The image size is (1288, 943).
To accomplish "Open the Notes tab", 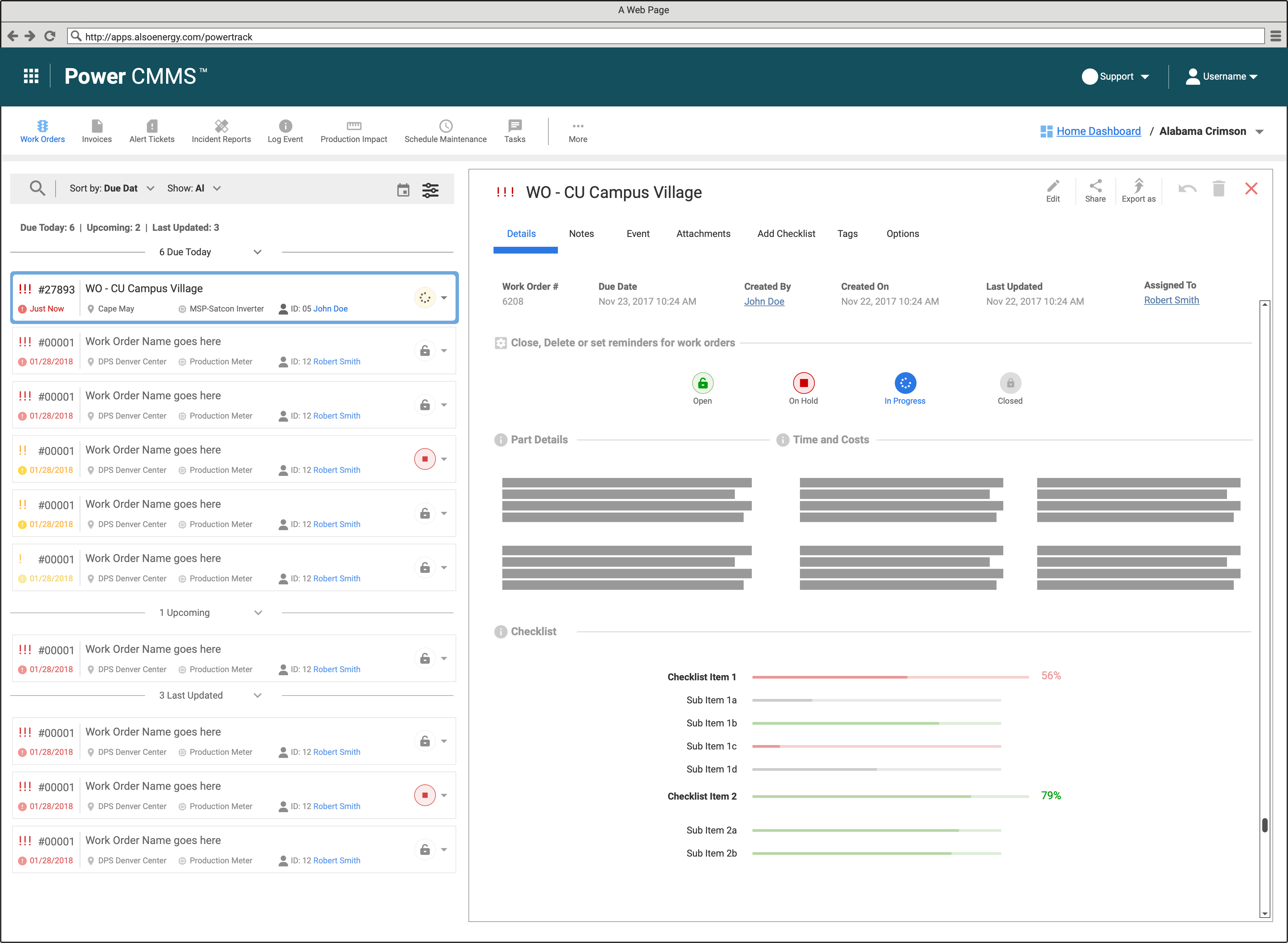I will coord(581,234).
